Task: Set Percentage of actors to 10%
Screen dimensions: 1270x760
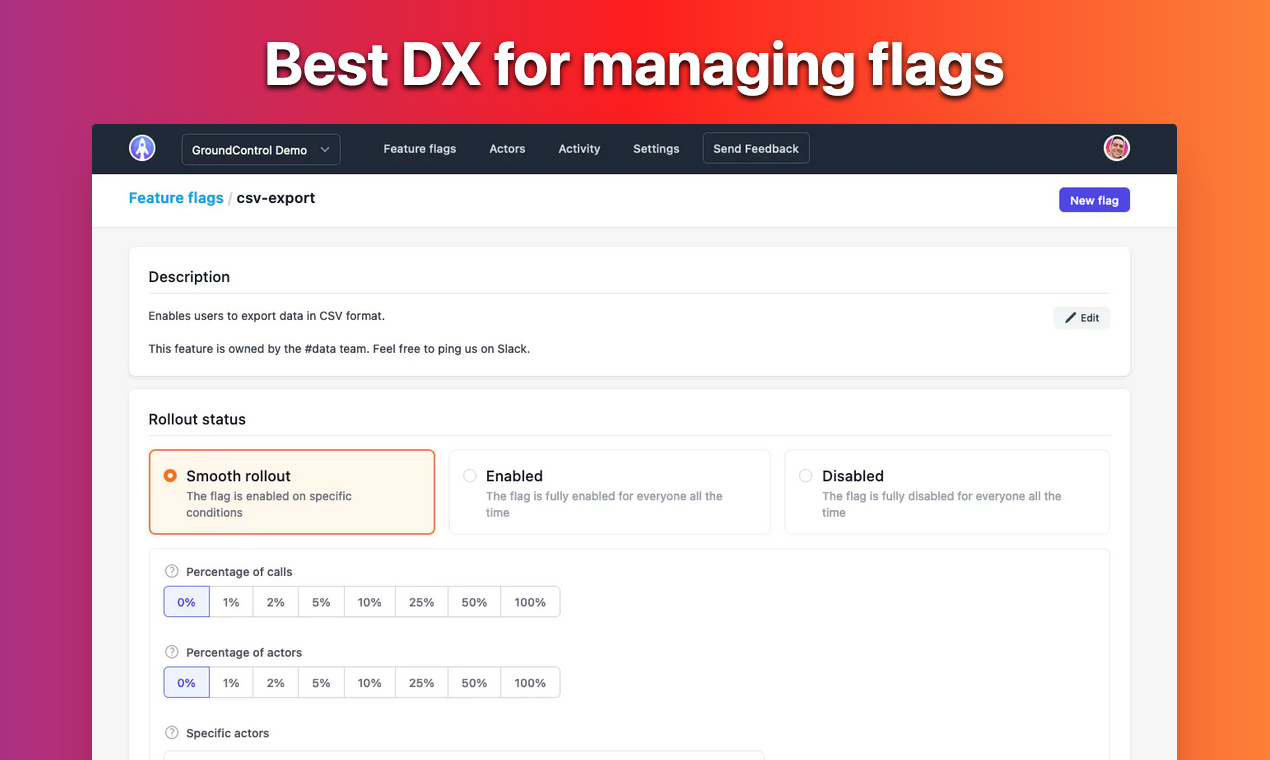Action: 370,683
